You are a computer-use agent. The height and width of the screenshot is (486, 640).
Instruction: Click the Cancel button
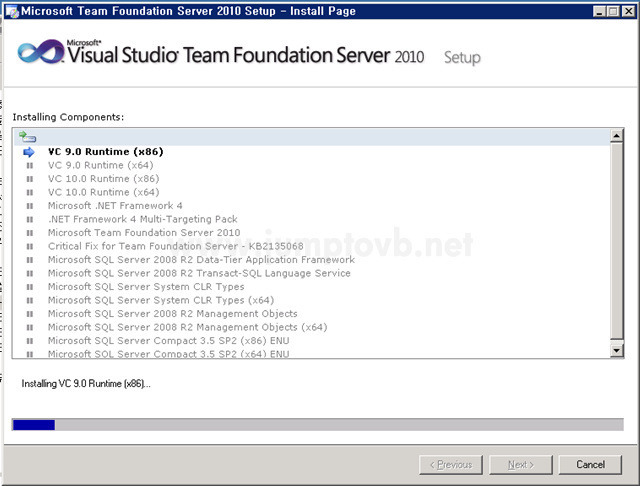pyautogui.click(x=590, y=464)
